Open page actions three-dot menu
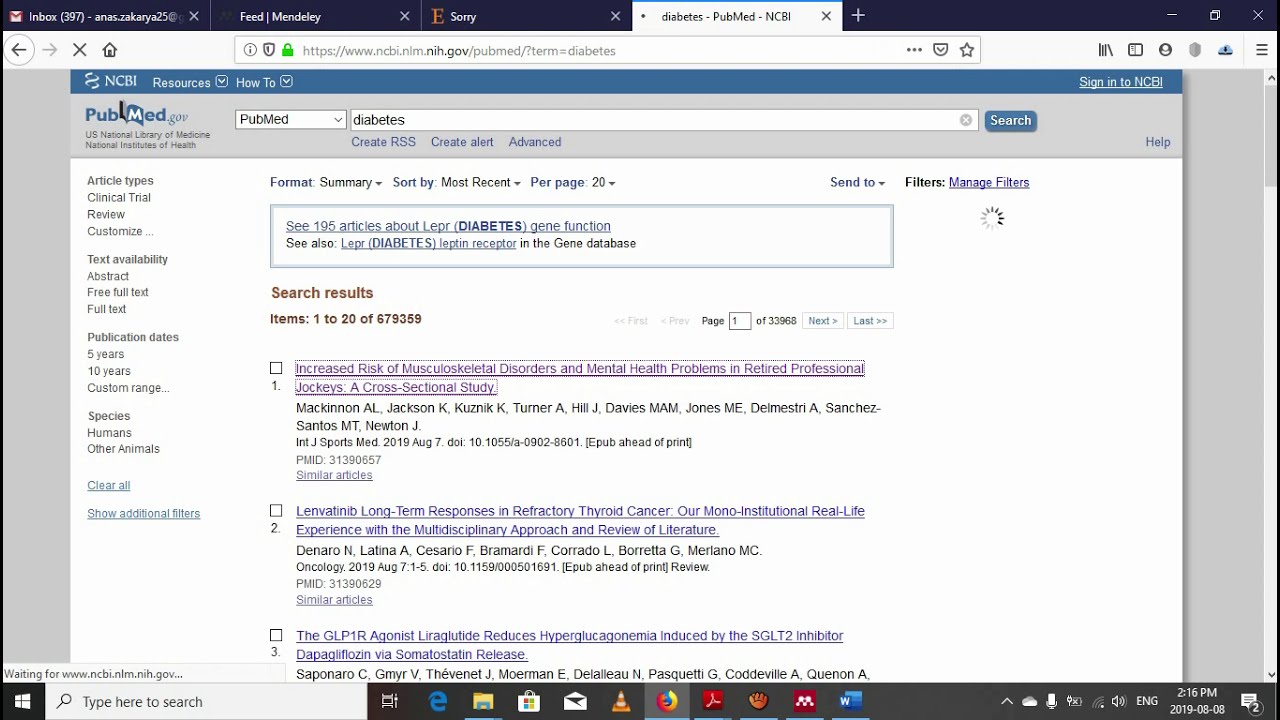The image size is (1280, 720). [x=914, y=50]
